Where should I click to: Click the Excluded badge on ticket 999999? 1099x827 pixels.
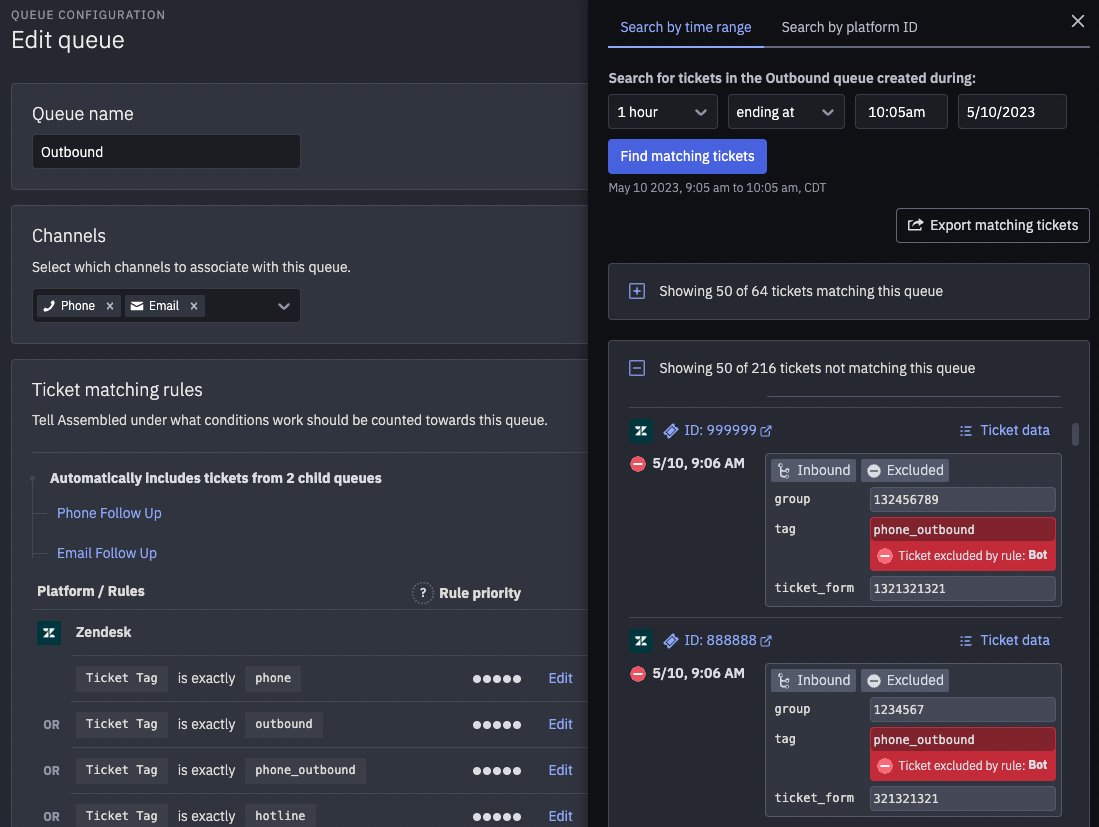[905, 470]
